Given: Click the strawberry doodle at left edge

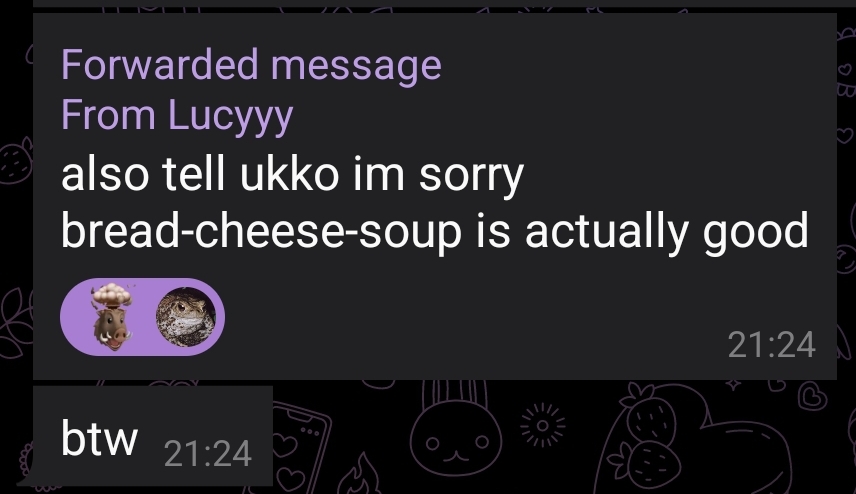Looking at the screenshot, I should pyautogui.click(x=16, y=161).
